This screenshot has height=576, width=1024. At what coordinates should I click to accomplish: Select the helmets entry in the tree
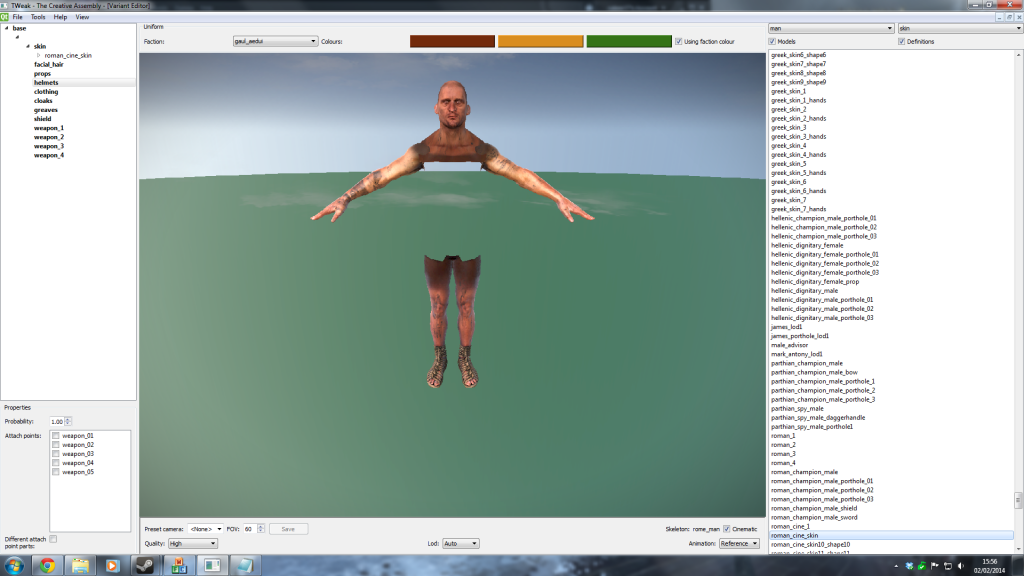point(46,82)
